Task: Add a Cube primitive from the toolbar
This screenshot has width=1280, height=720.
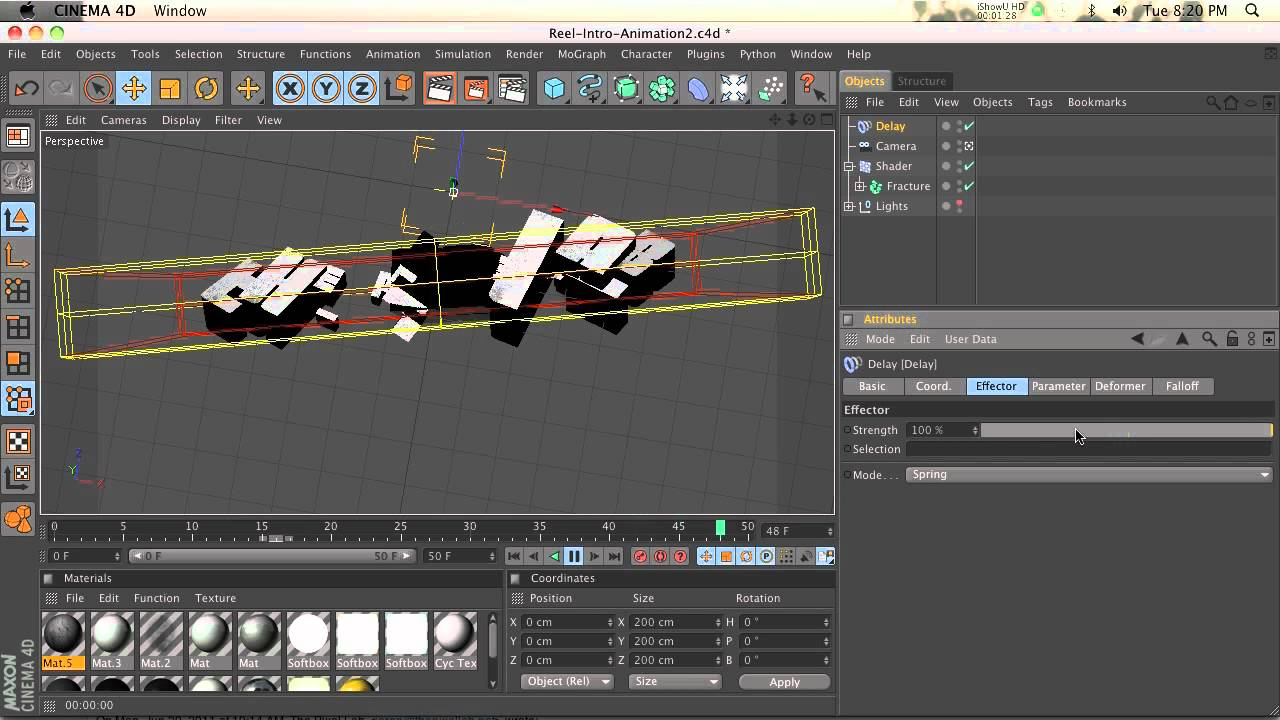Action: (x=554, y=89)
